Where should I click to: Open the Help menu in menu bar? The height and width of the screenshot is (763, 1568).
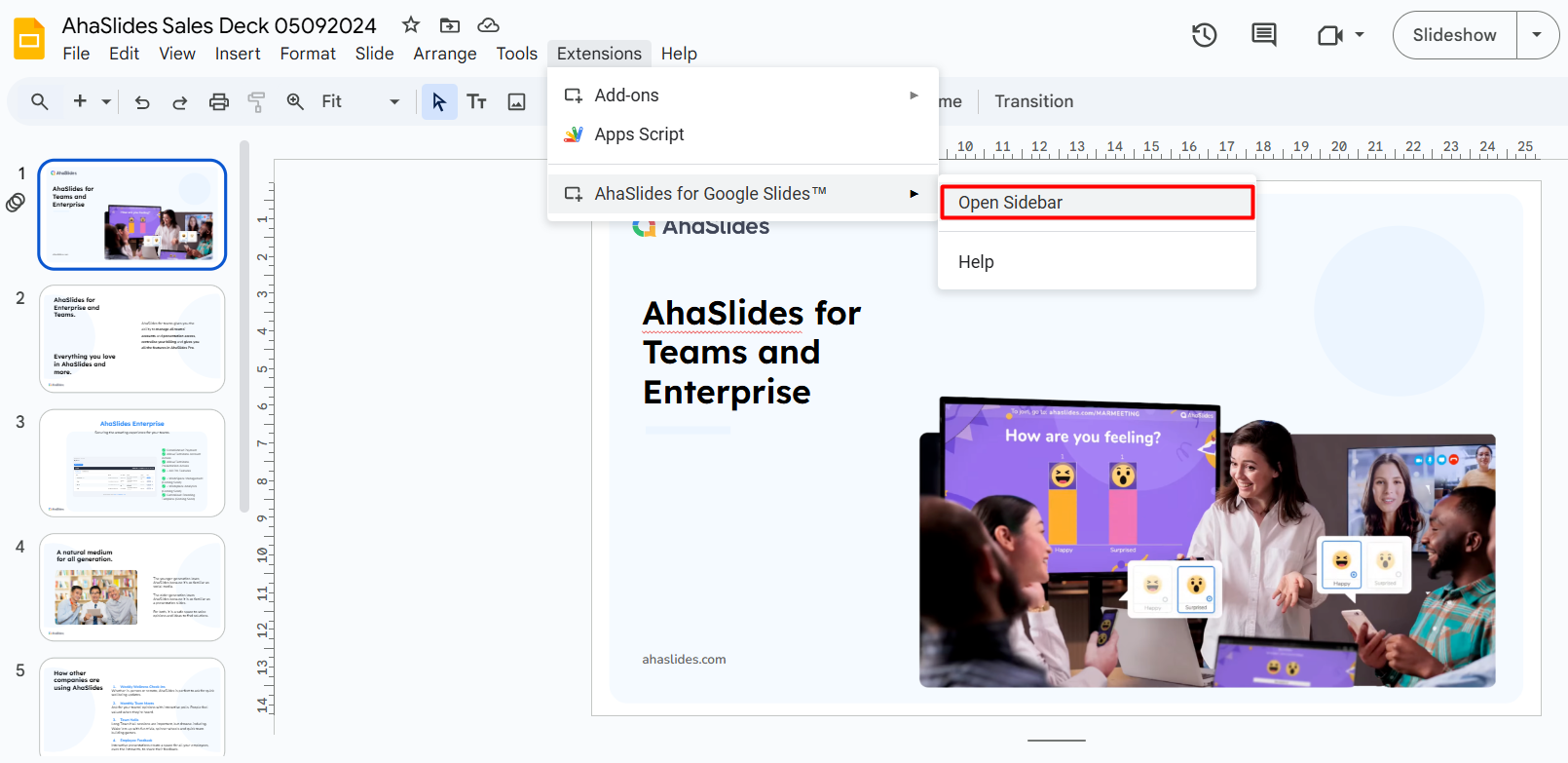point(679,54)
